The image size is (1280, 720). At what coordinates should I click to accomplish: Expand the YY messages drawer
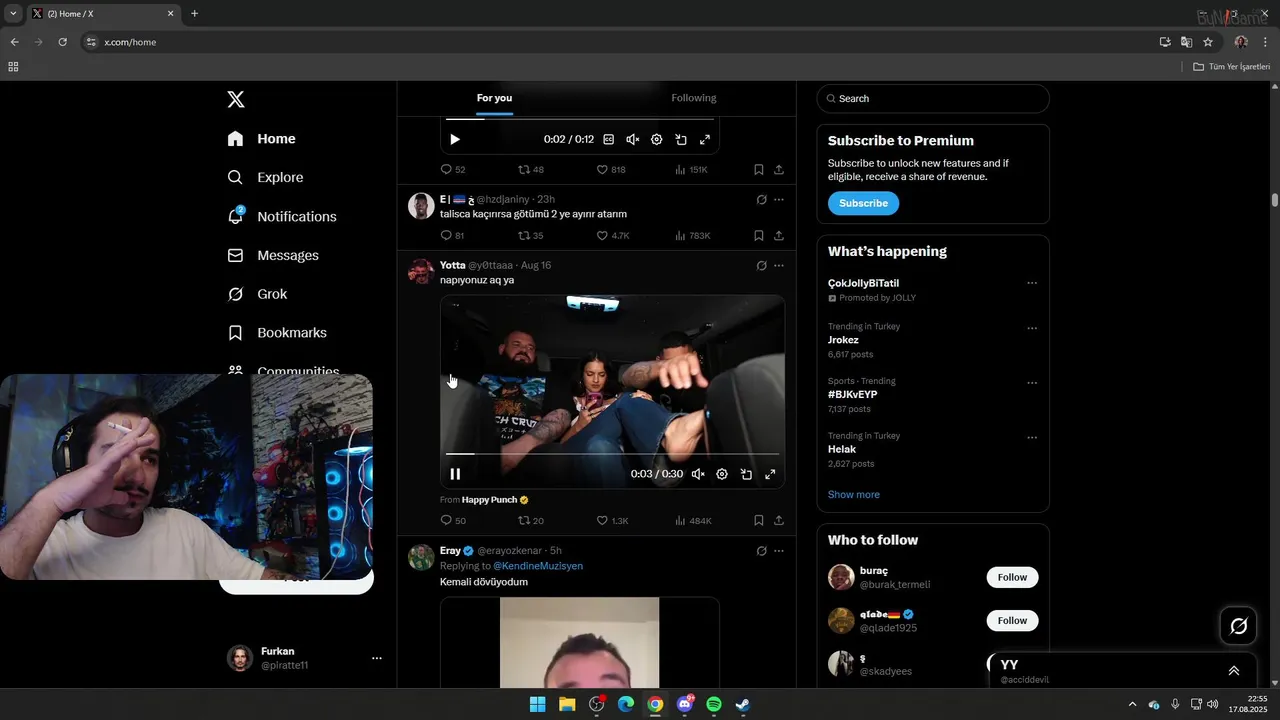click(1234, 671)
